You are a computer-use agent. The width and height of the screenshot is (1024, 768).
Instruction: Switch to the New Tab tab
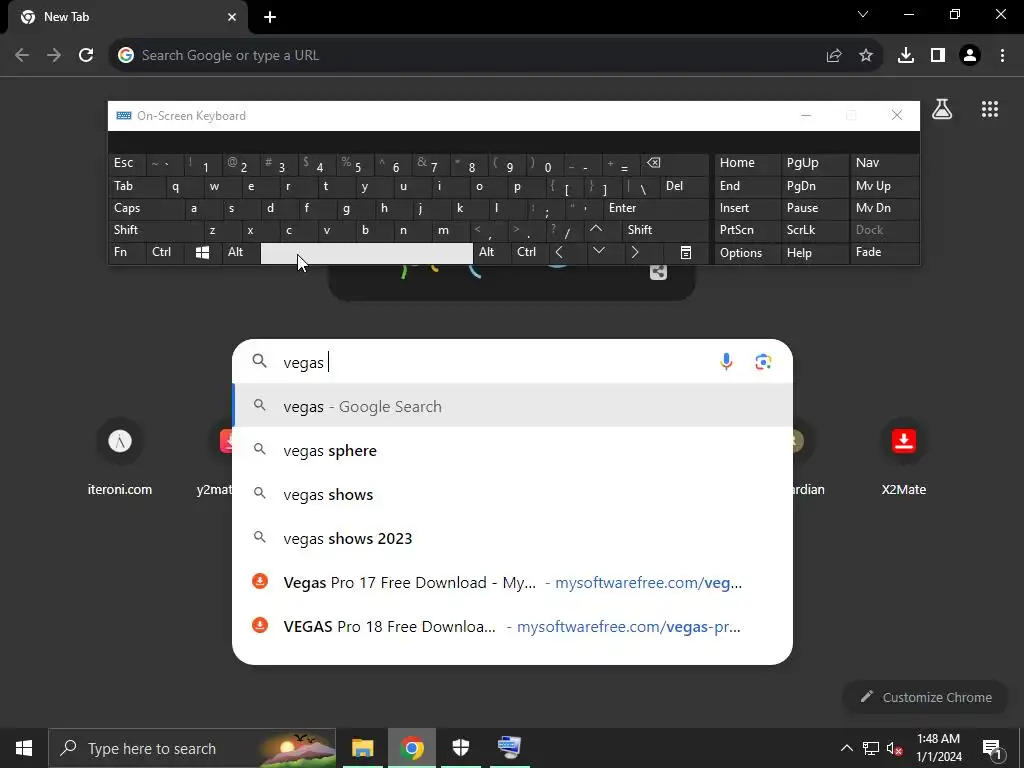coord(127,17)
